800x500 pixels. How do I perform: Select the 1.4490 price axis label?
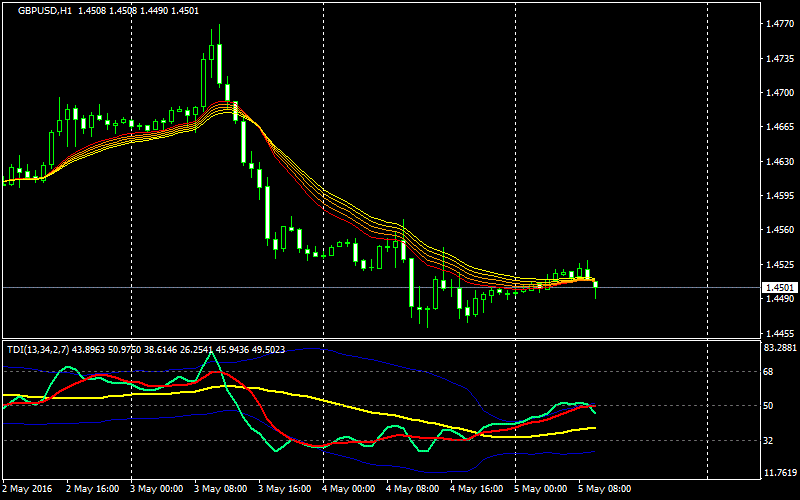tap(780, 299)
